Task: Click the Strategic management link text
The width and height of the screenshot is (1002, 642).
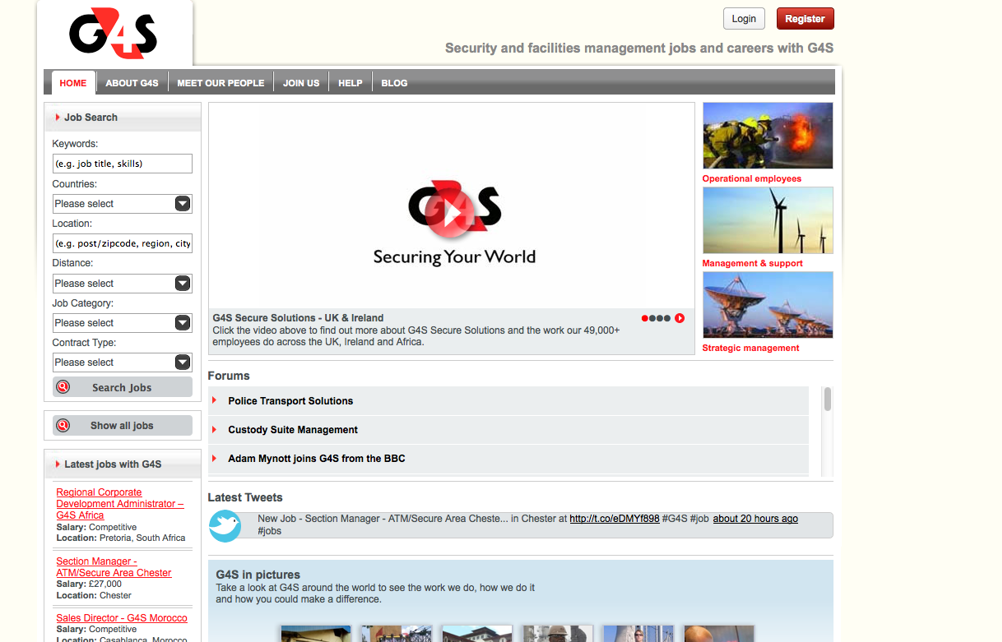Action: pos(750,348)
